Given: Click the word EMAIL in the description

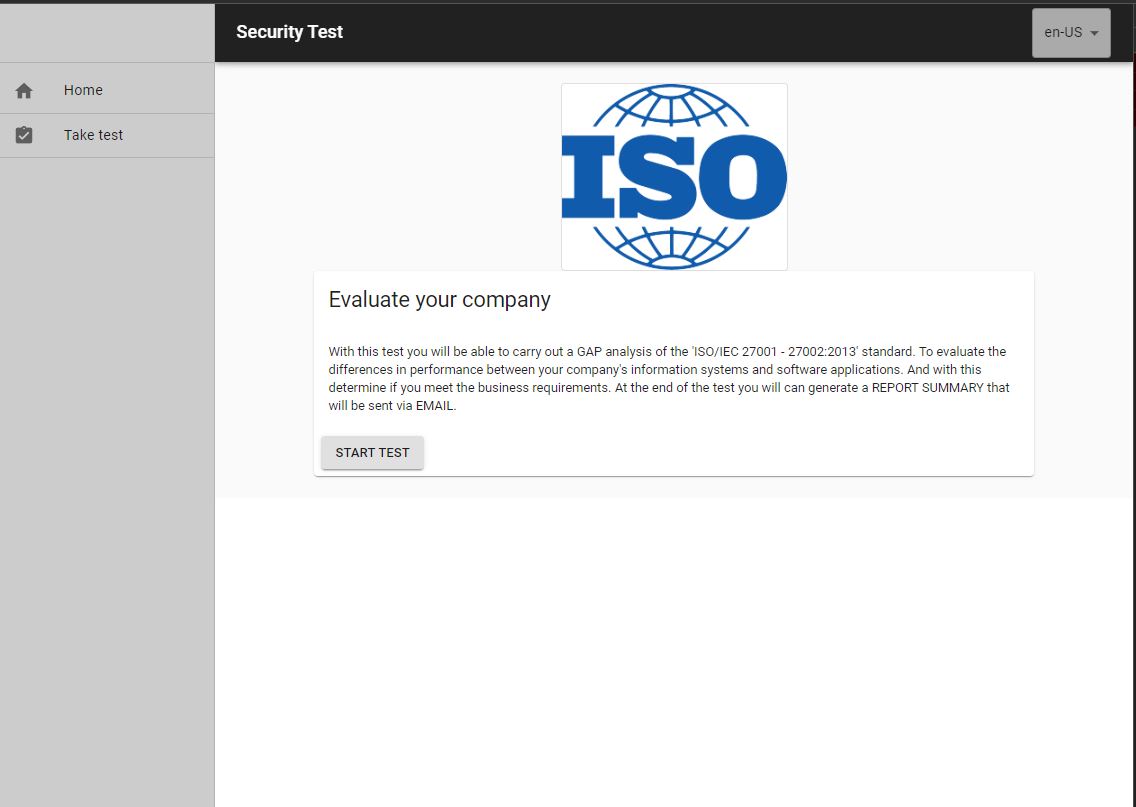Looking at the screenshot, I should coord(434,406).
